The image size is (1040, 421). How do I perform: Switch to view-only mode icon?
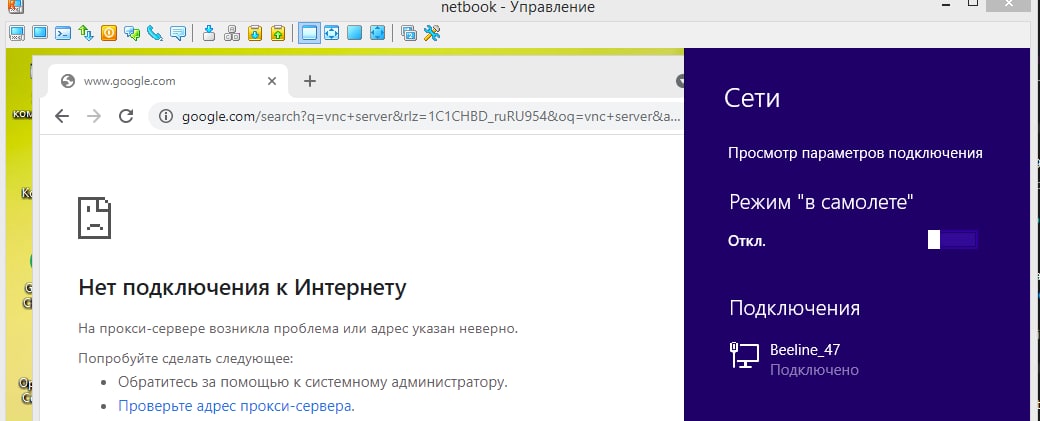click(40, 32)
